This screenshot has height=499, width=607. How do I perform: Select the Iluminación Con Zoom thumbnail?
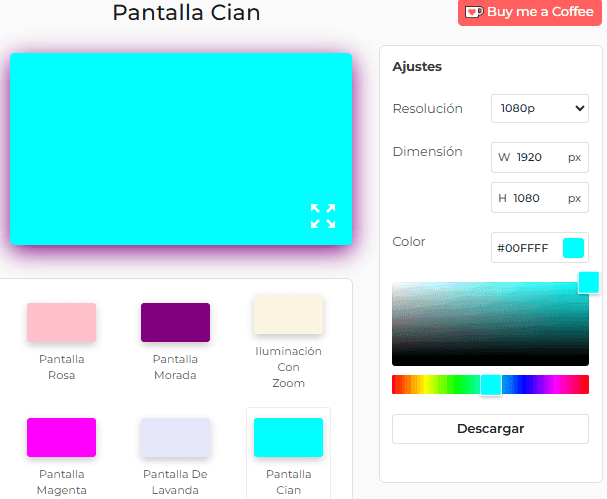point(288,314)
